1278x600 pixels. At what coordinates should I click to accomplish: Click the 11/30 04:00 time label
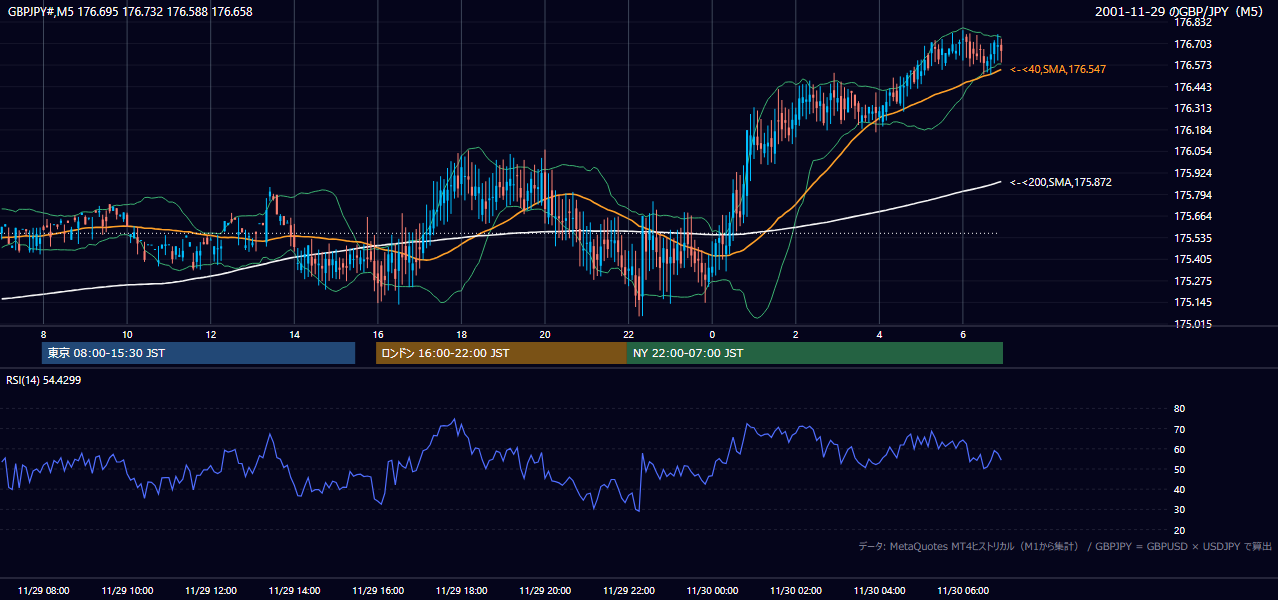coord(879,591)
